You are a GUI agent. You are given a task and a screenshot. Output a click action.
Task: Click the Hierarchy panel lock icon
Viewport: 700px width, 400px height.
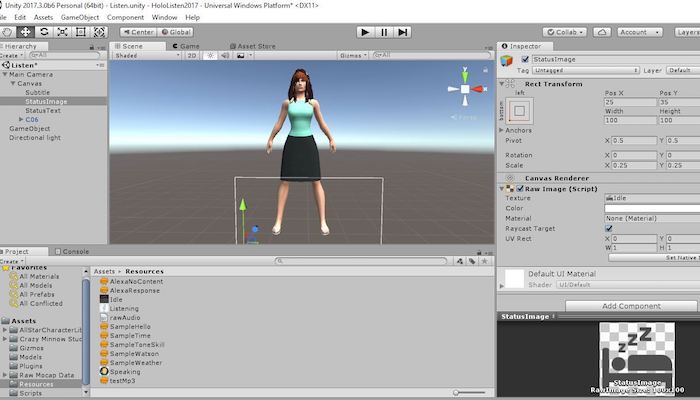click(92, 47)
